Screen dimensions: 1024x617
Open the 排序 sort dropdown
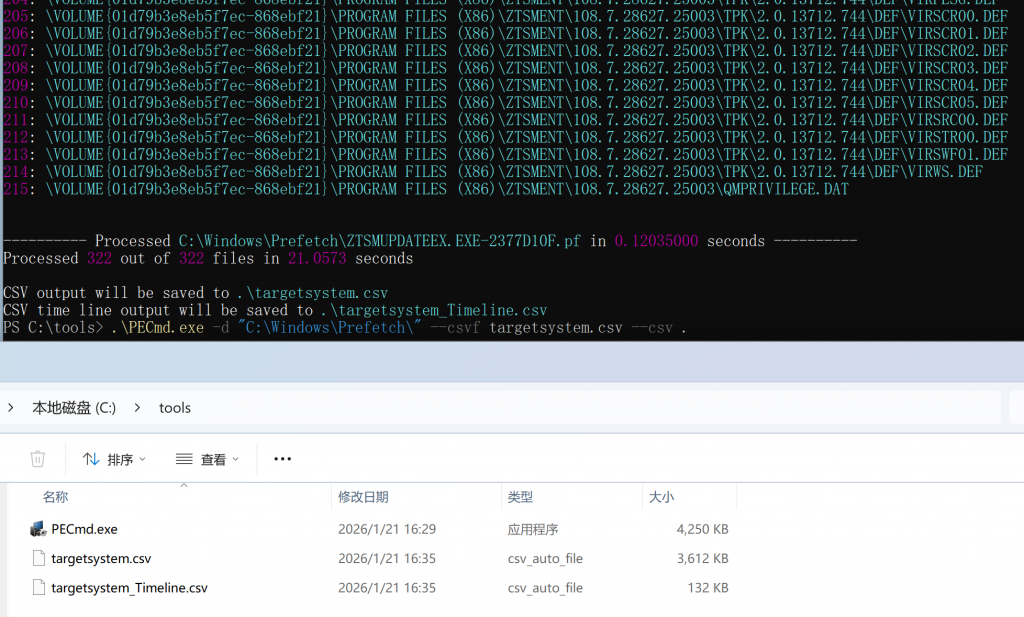[x=114, y=459]
